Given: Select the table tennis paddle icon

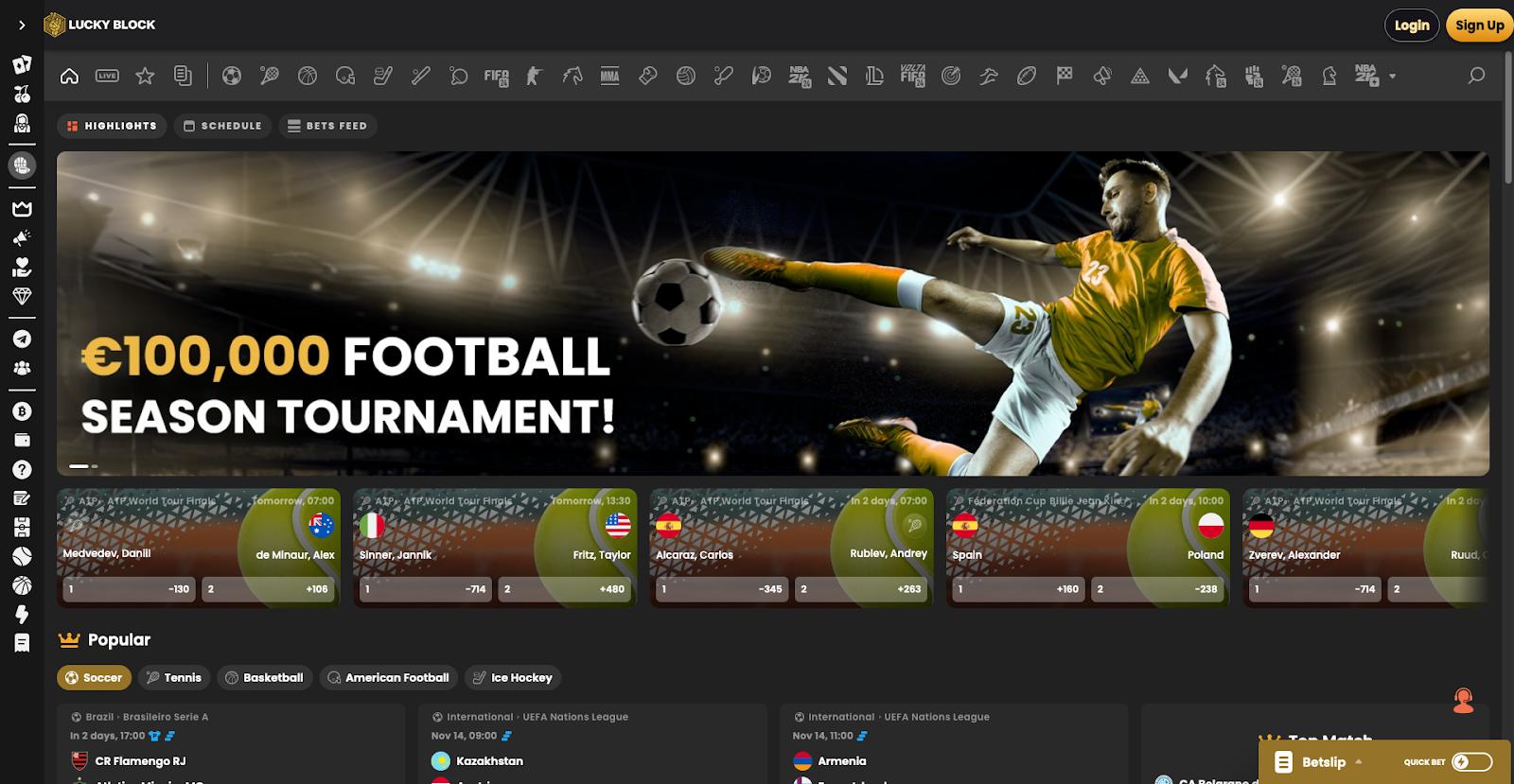Looking at the screenshot, I should tap(459, 76).
